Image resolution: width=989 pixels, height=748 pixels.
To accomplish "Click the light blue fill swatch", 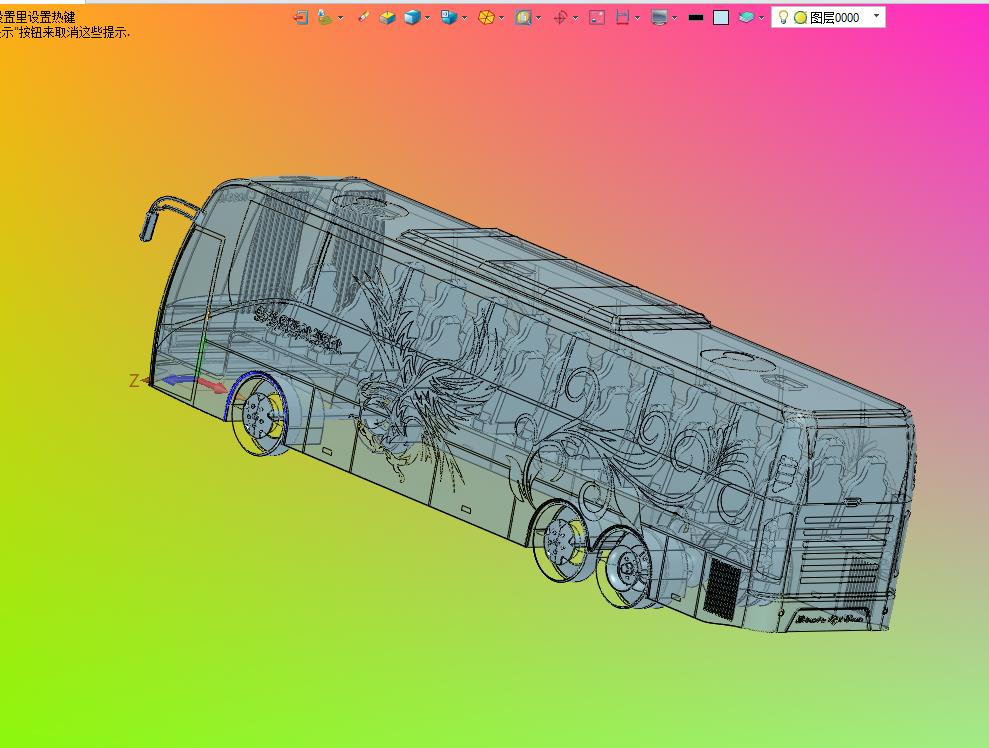I will pos(721,18).
